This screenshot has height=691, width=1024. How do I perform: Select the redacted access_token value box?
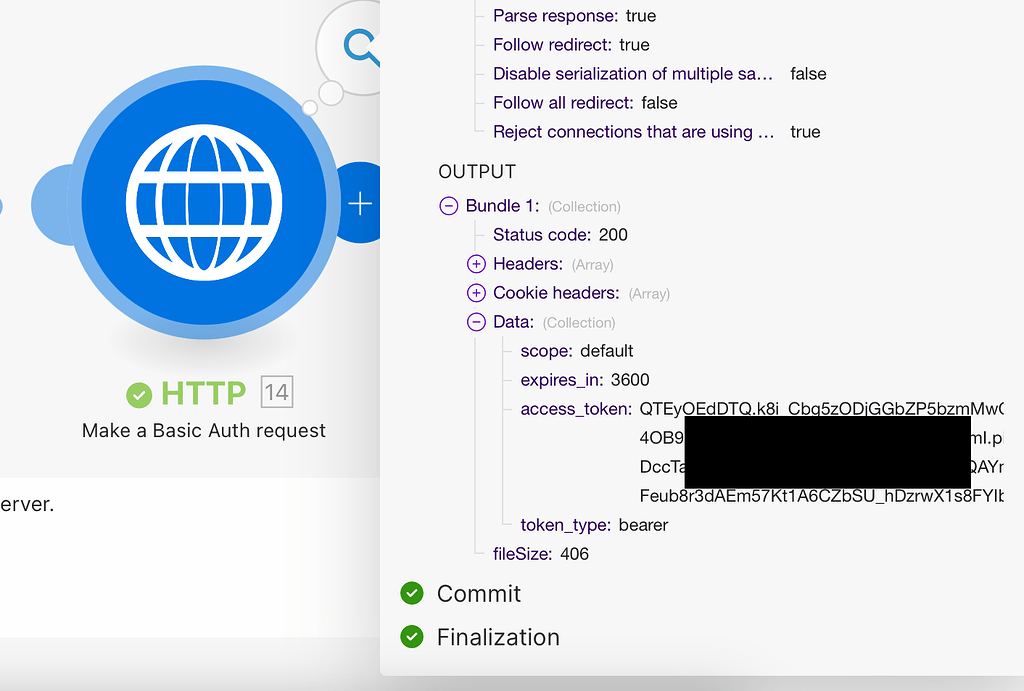click(x=828, y=452)
